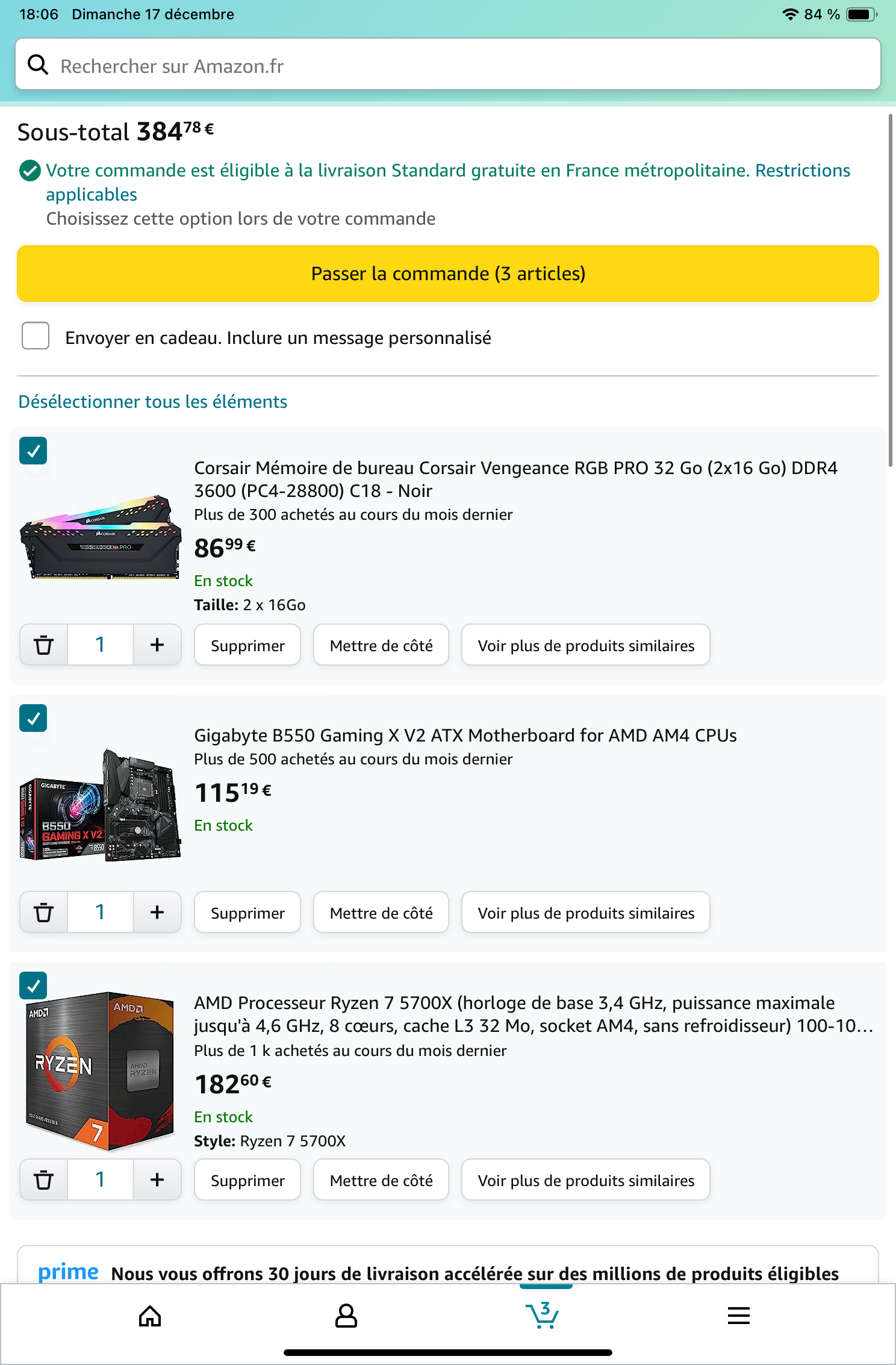Viewport: 896px width, 1365px height.
Task: Increase quantity of Corsair Vengeance RAM
Action: pyautogui.click(x=157, y=645)
